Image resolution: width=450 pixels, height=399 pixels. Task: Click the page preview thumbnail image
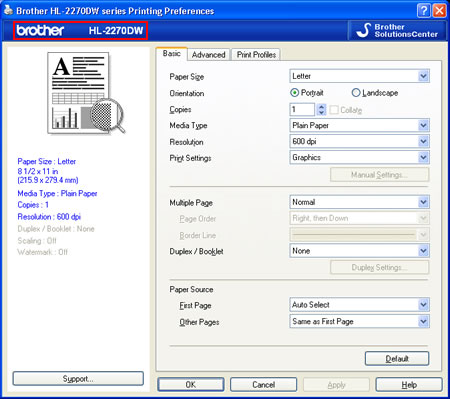click(87, 93)
